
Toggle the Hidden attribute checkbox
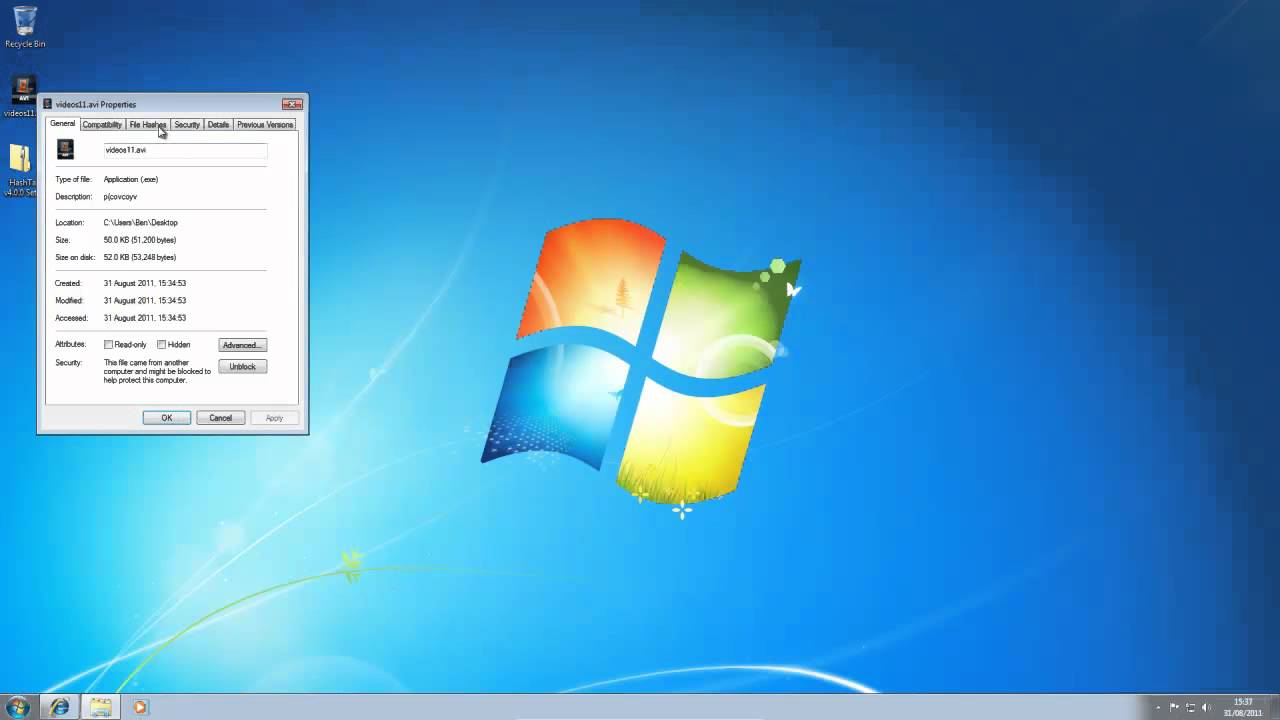[161, 345]
